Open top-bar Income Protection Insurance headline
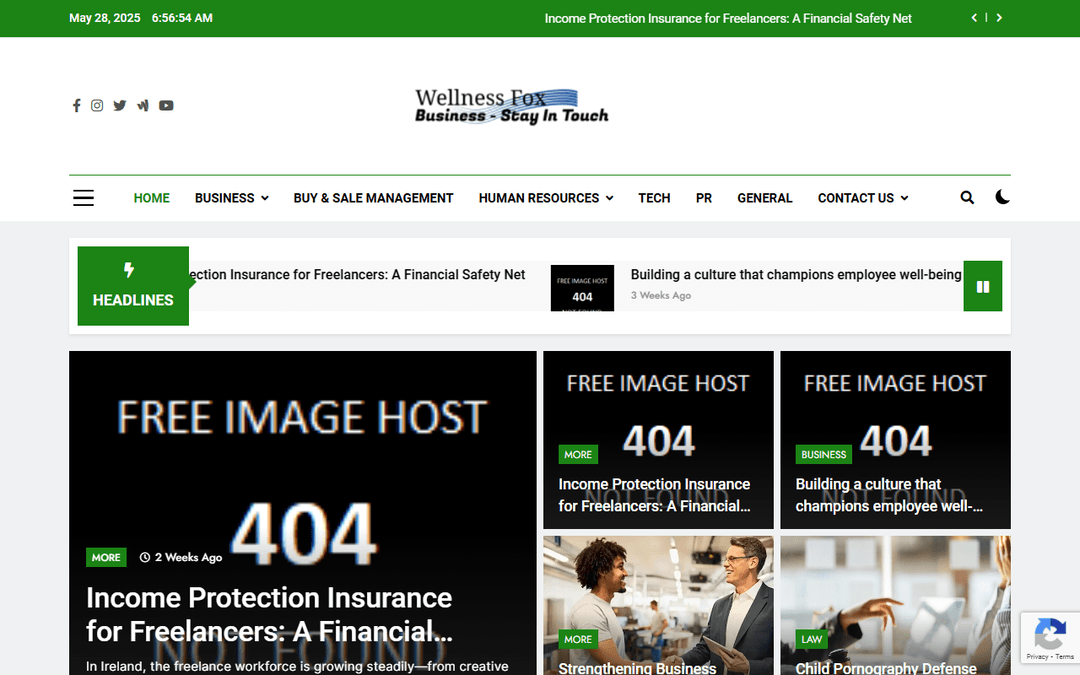This screenshot has height=675, width=1080. tap(728, 19)
